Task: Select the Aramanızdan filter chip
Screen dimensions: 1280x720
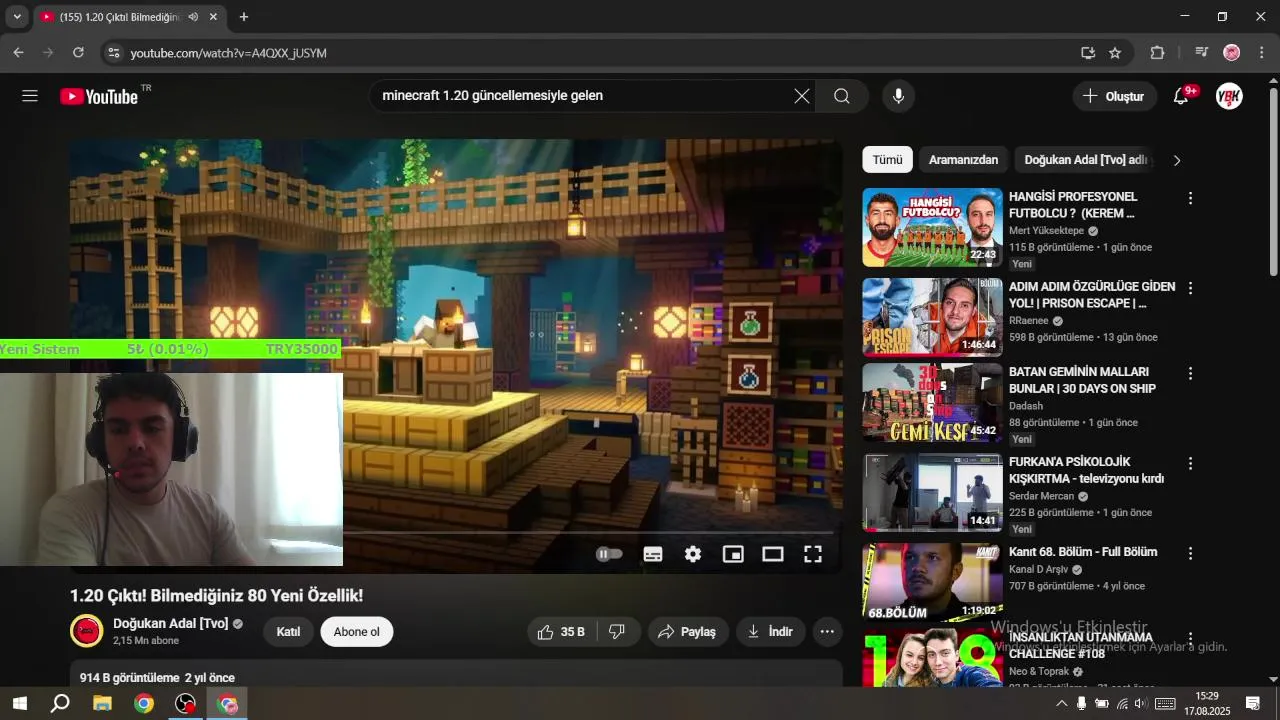Action: [963, 160]
